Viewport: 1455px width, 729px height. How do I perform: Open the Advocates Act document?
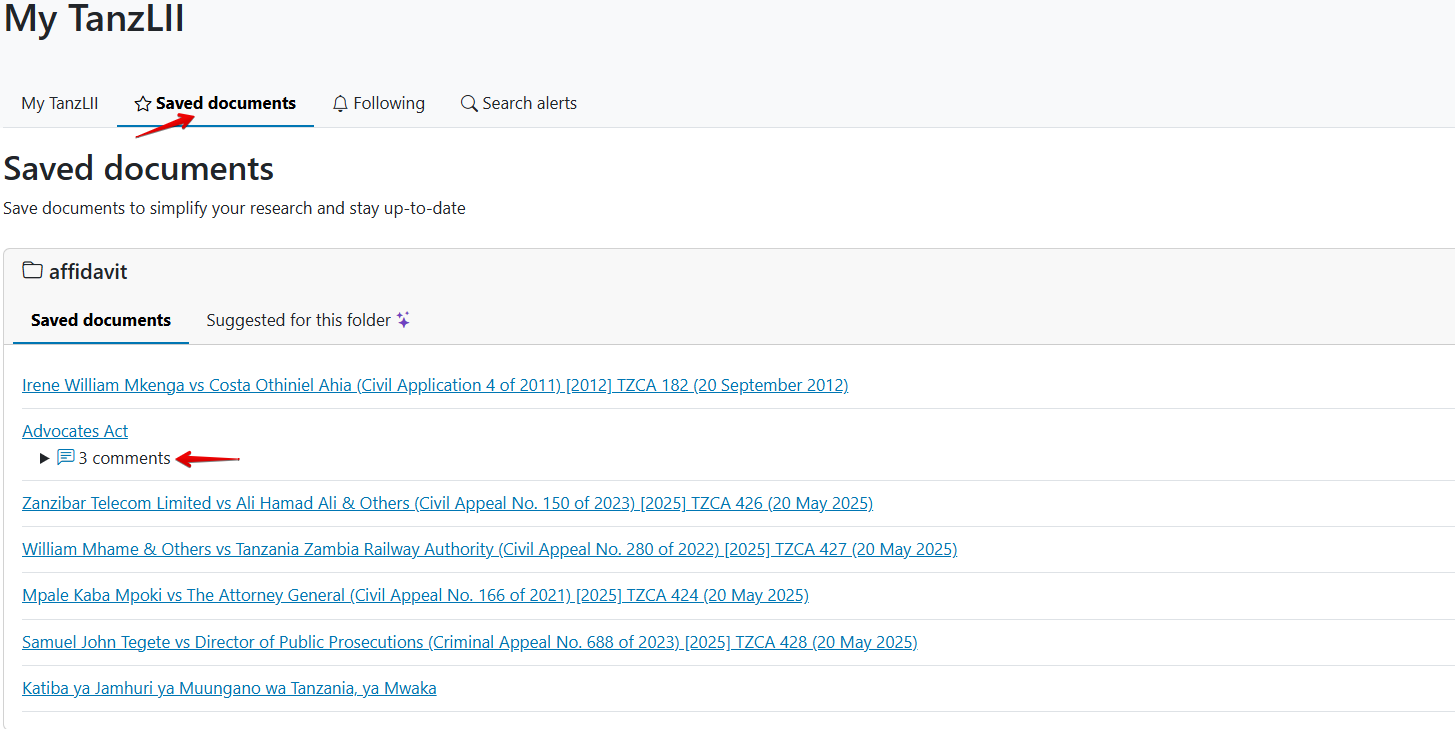[75, 431]
